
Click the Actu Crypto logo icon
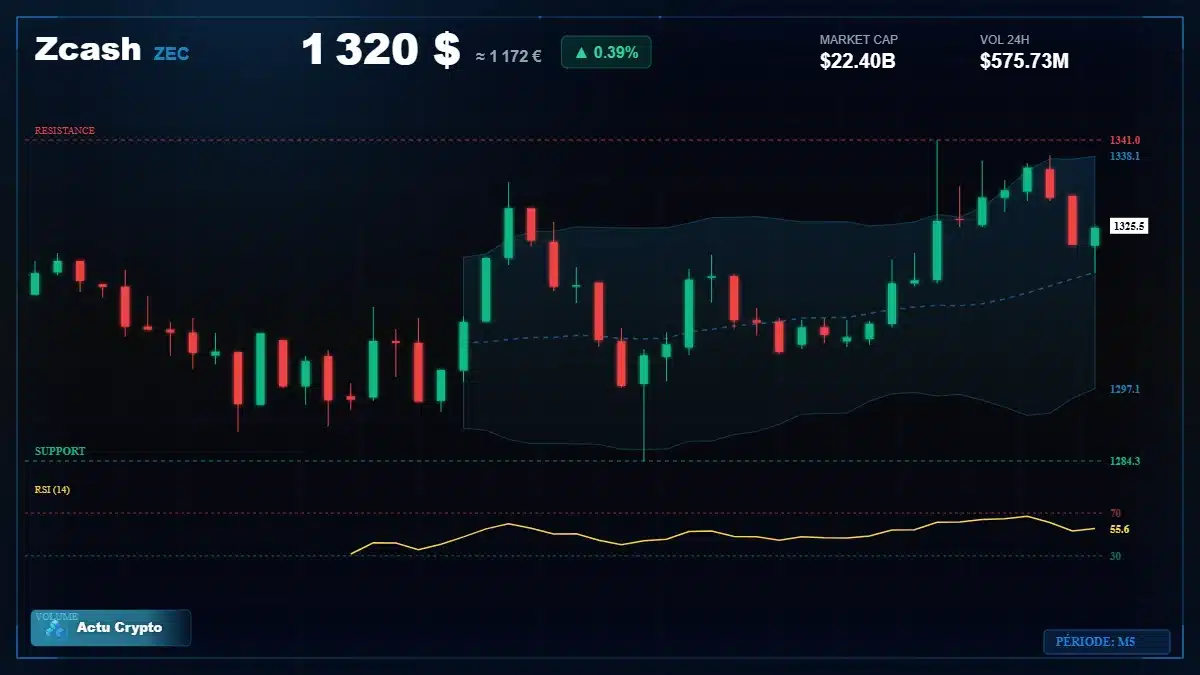click(x=56, y=629)
